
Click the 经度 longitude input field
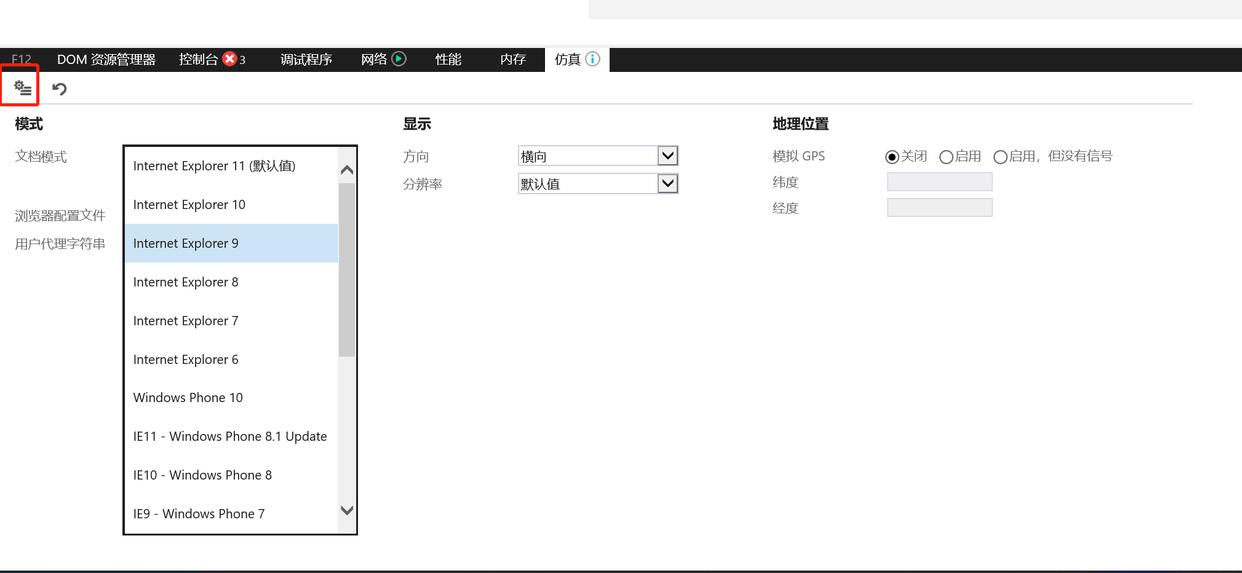939,208
